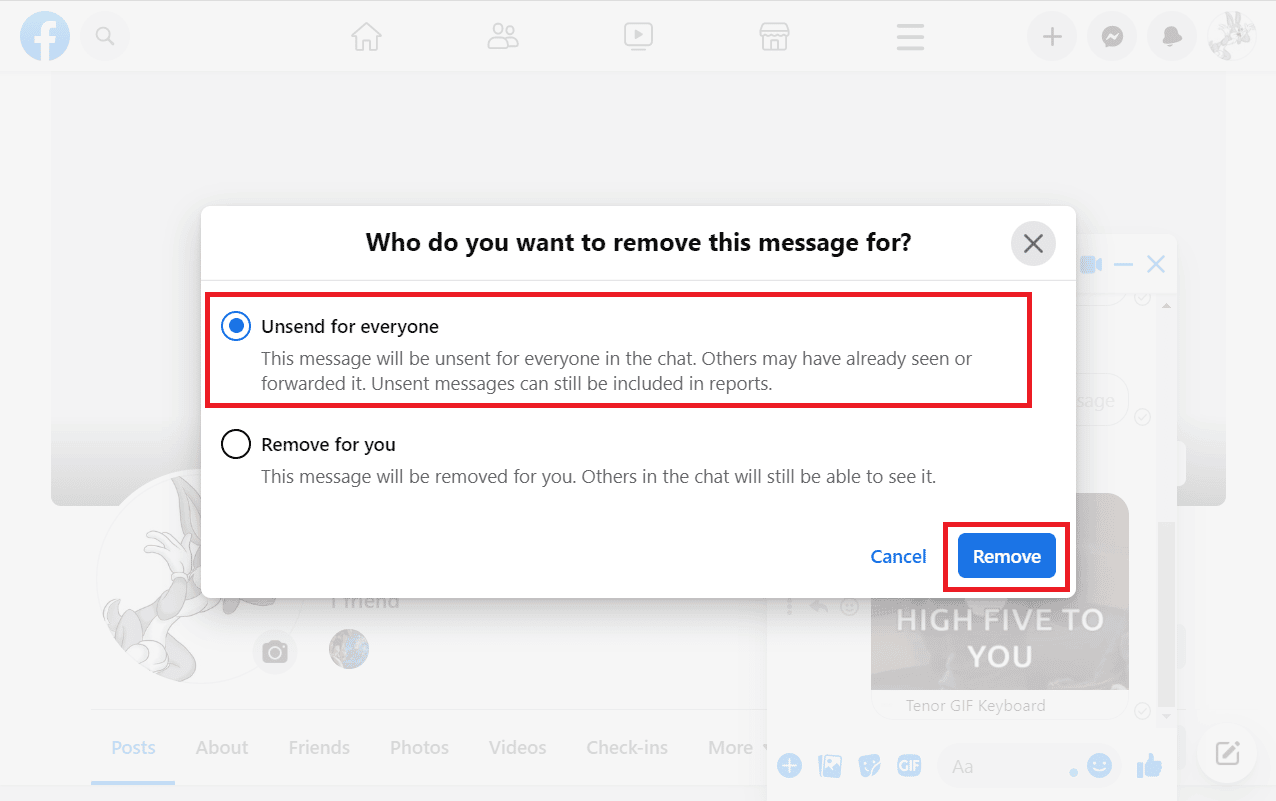Viewport: 1276px width, 801px height.
Task: Open the Create menu with the plus icon
Action: tap(1052, 36)
